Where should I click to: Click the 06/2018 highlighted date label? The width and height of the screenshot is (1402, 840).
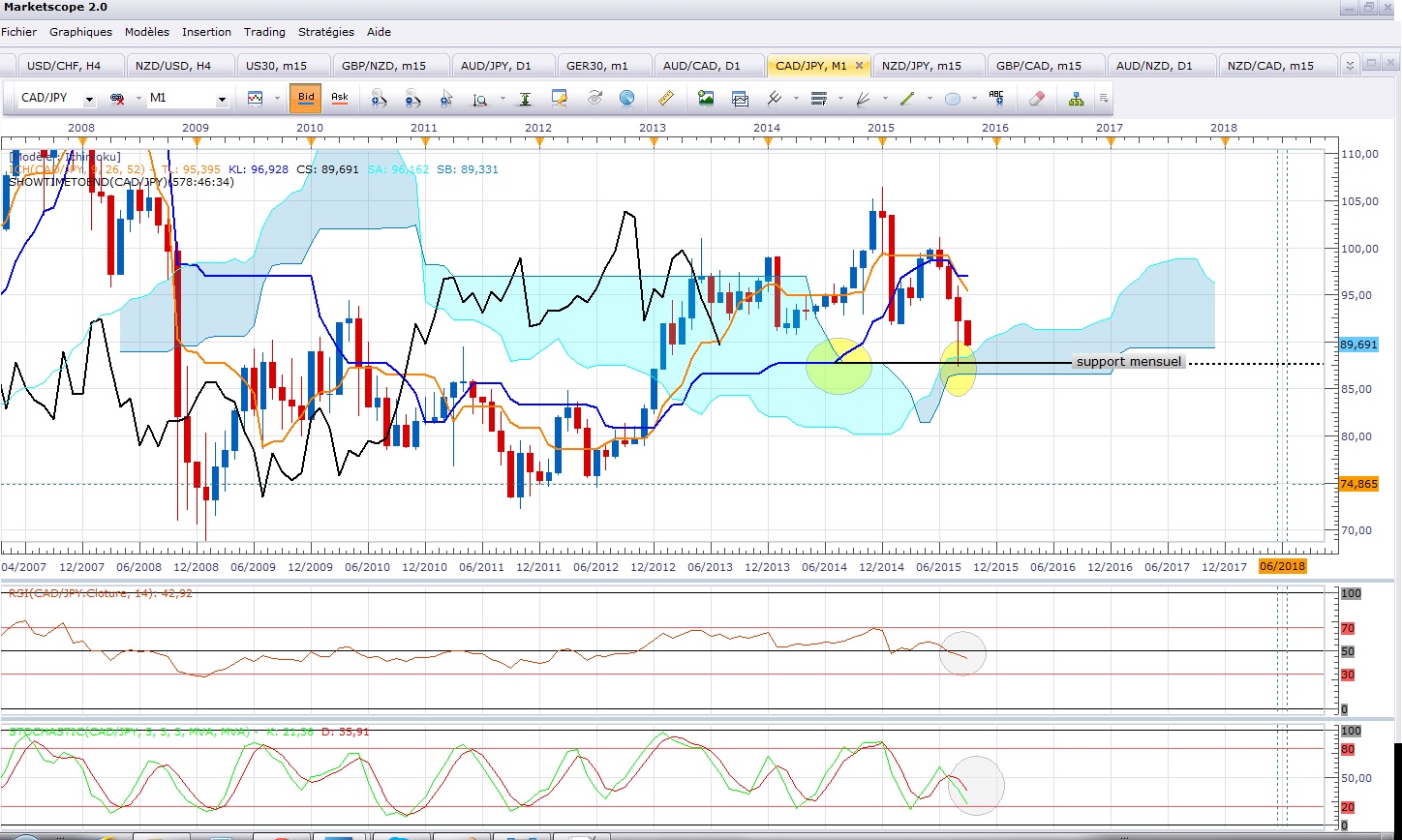[x=1282, y=566]
